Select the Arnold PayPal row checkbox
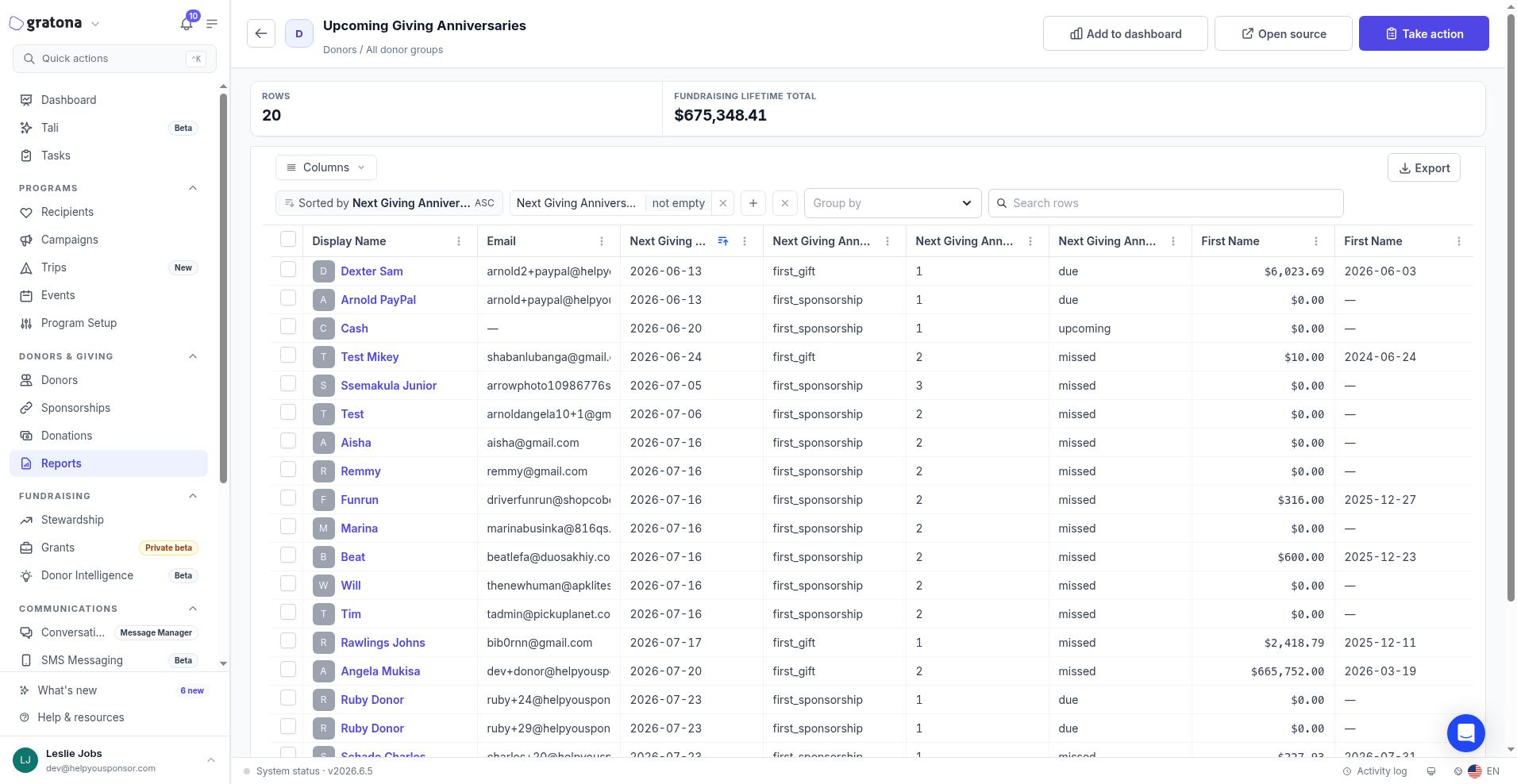The width and height of the screenshot is (1517, 784). coord(288,298)
